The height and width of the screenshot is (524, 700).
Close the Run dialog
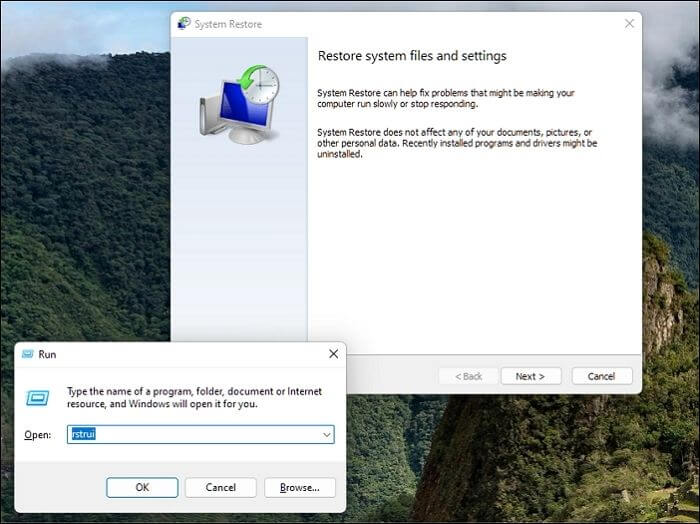(x=333, y=354)
